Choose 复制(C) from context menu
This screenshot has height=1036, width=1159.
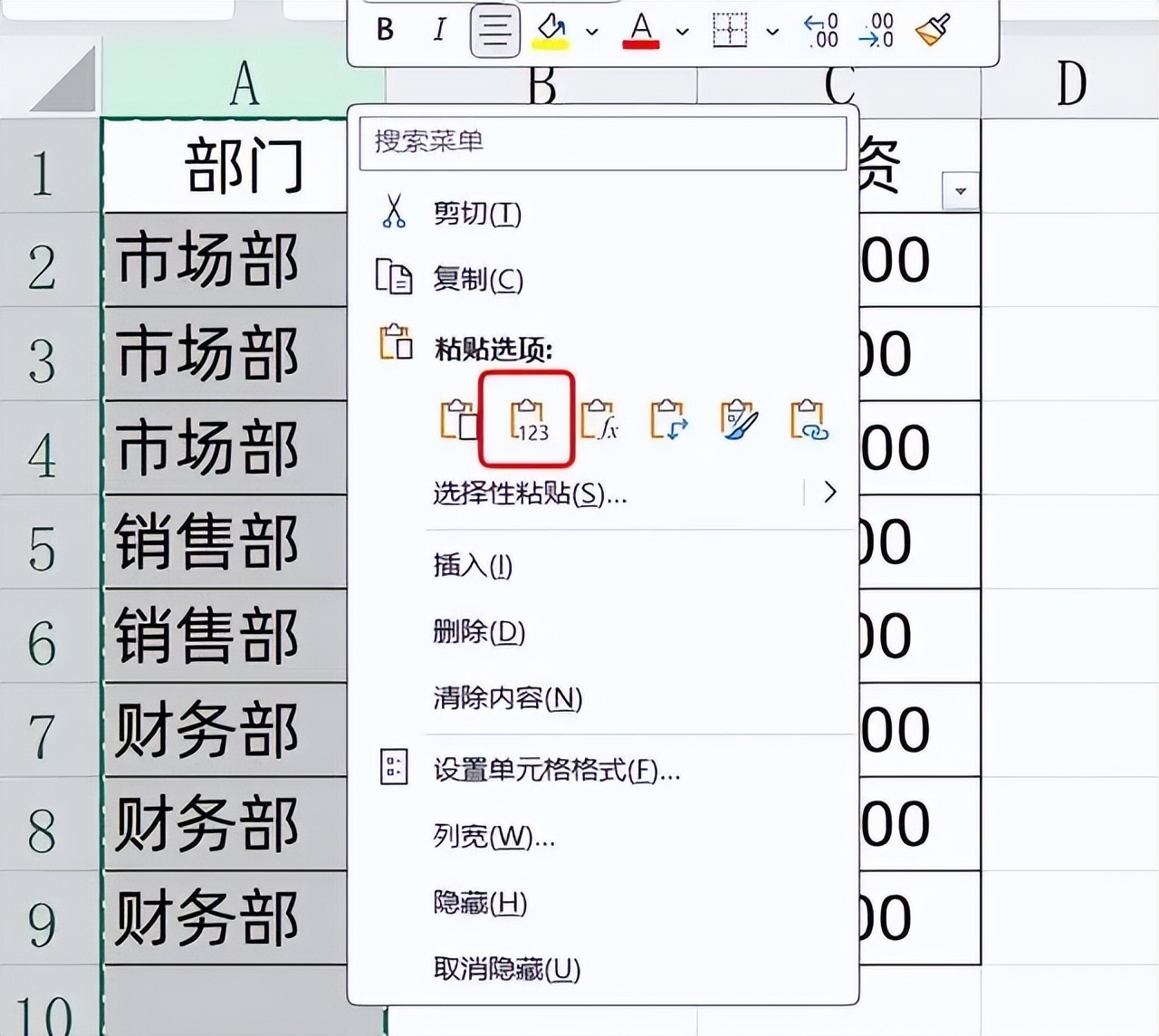click(478, 280)
